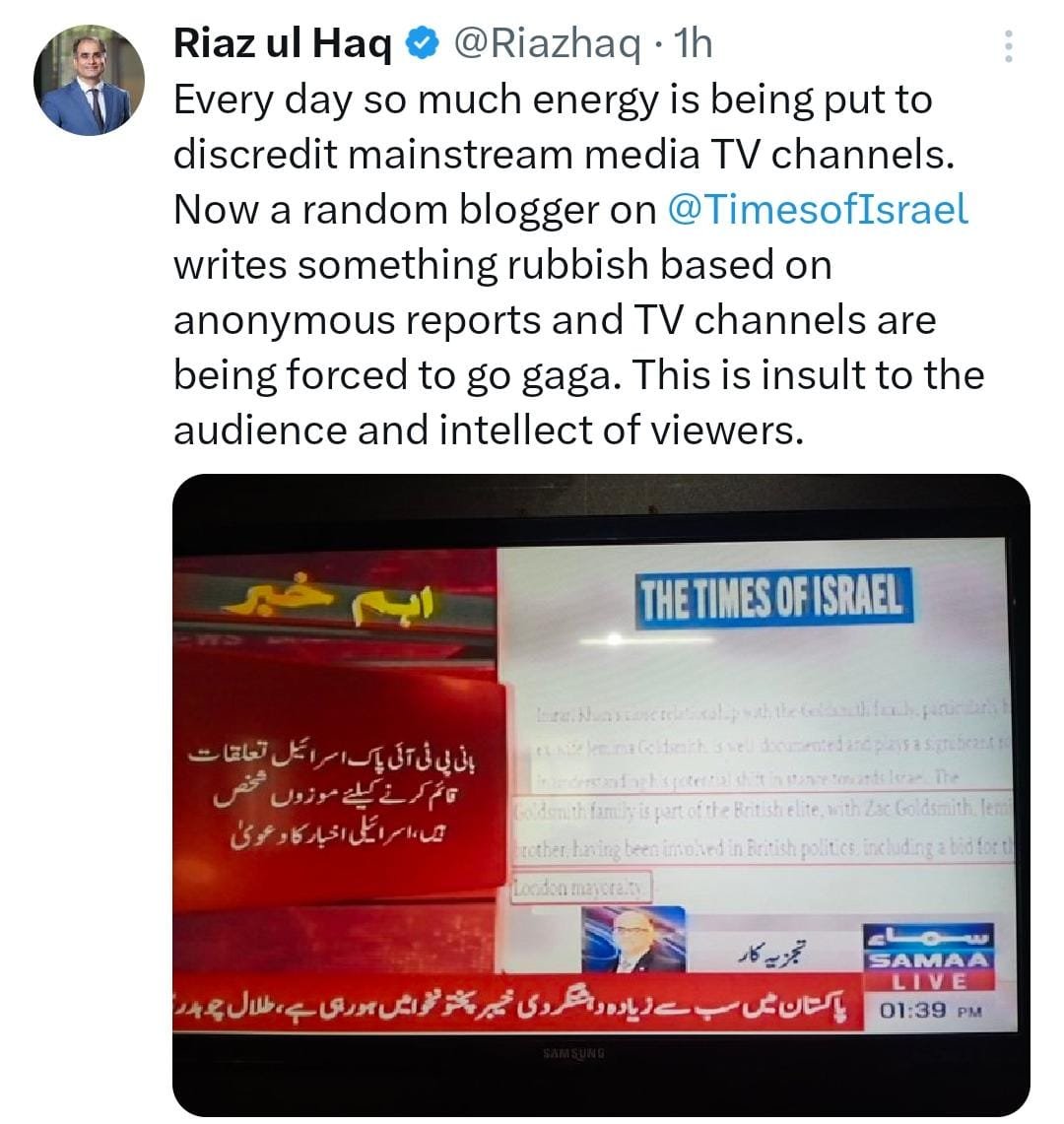Open the attached TV screen photo
This screenshot has width=1064, height=1124.
point(602,794)
